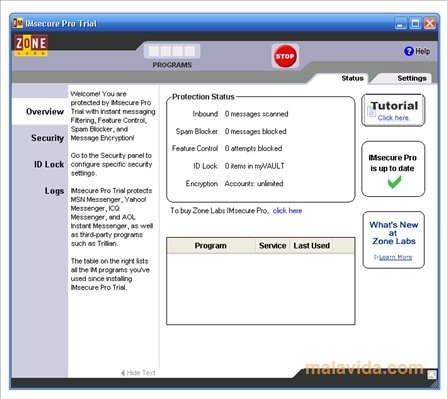Click the 'click here' buy link
The width and height of the screenshot is (447, 399).
click(287, 211)
